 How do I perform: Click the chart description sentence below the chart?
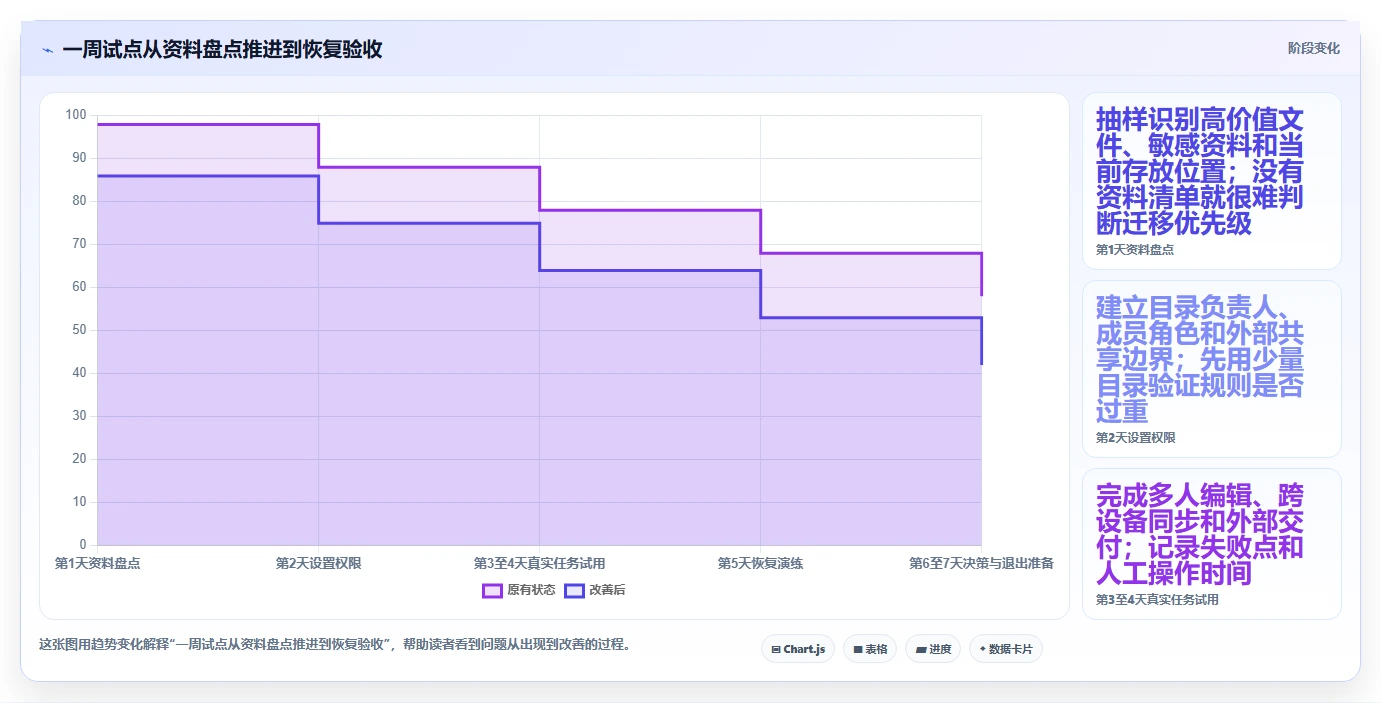point(334,645)
